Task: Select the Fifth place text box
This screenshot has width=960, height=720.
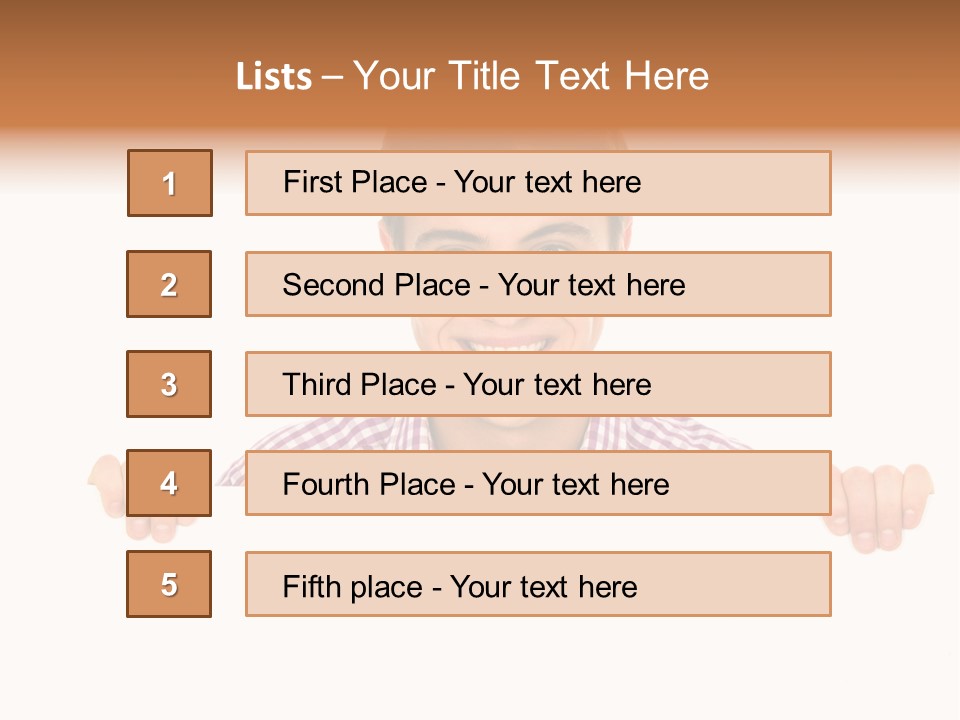Action: (538, 584)
